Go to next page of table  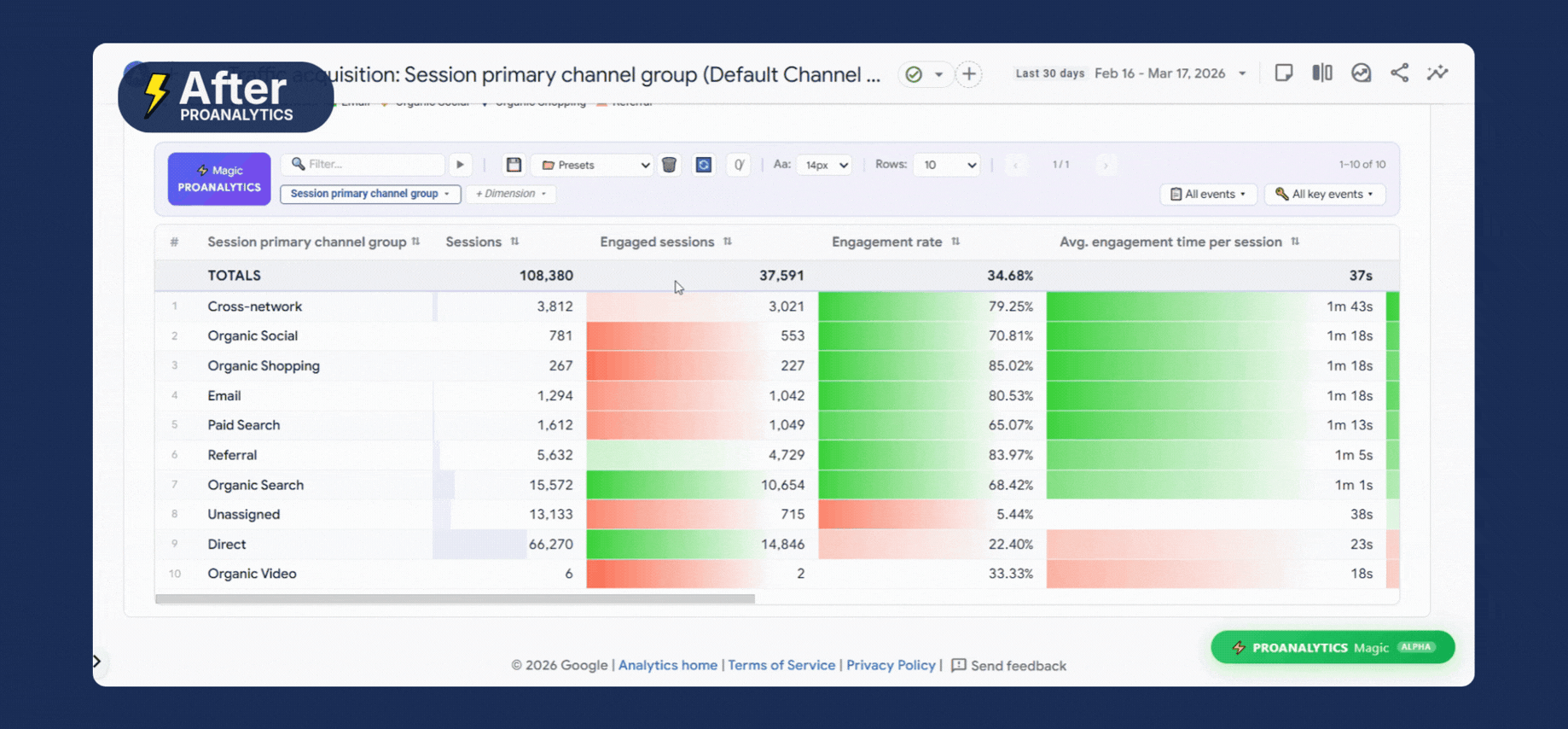[1106, 165]
